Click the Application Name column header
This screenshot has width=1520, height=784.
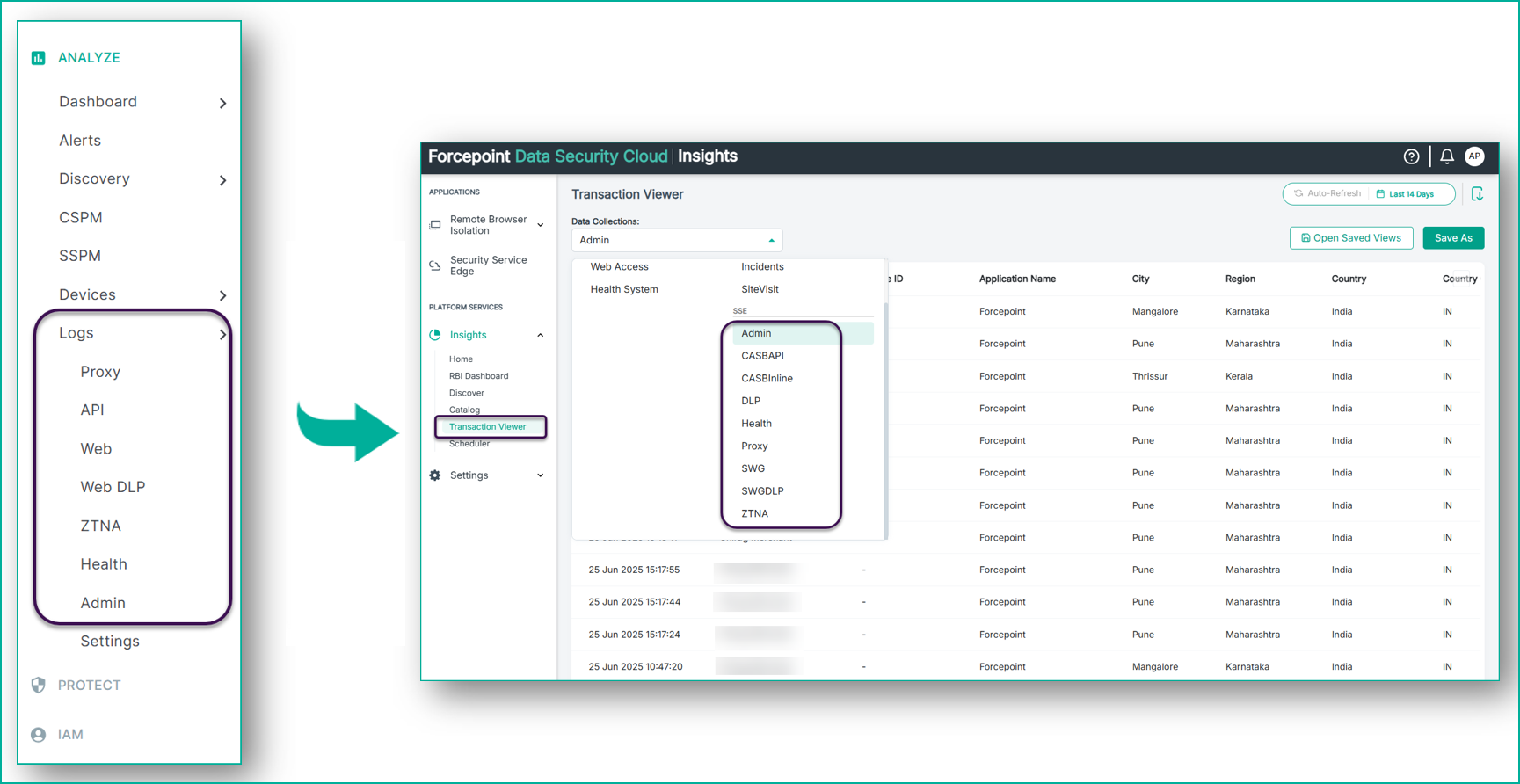(x=1017, y=279)
